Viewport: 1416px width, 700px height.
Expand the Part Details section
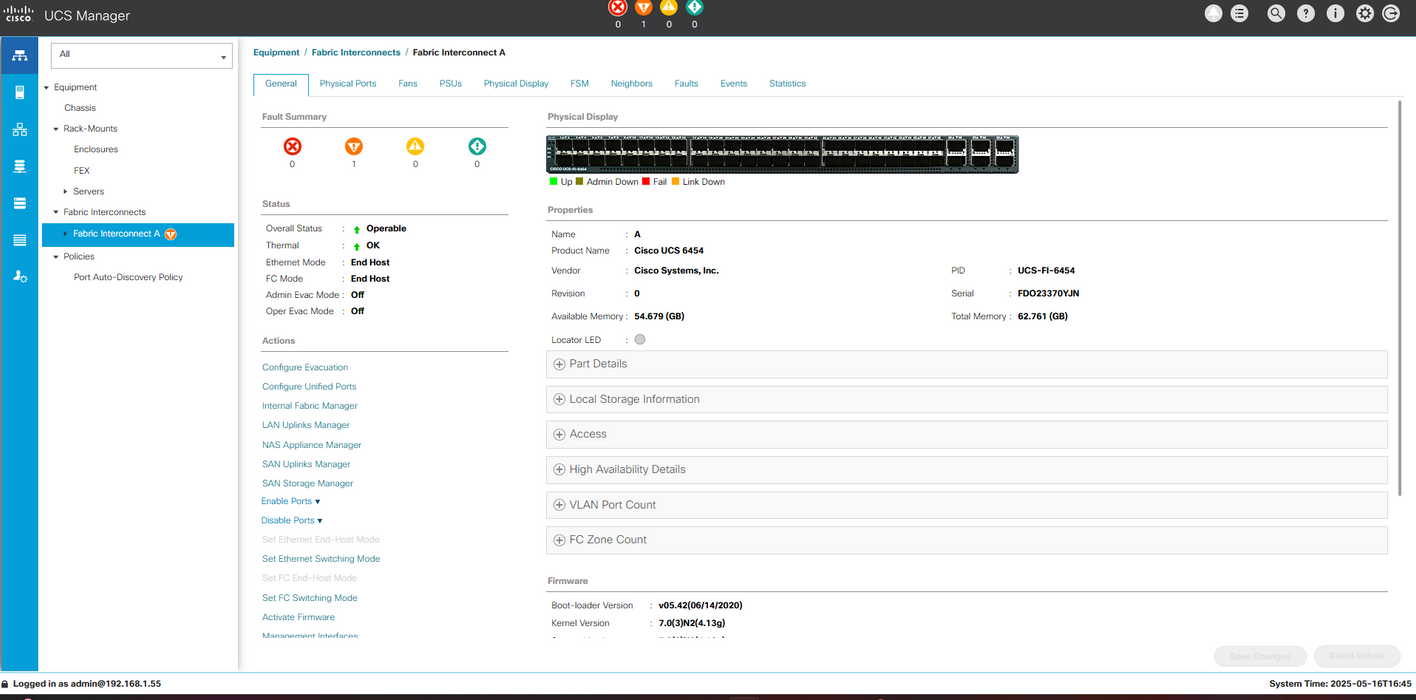point(967,364)
